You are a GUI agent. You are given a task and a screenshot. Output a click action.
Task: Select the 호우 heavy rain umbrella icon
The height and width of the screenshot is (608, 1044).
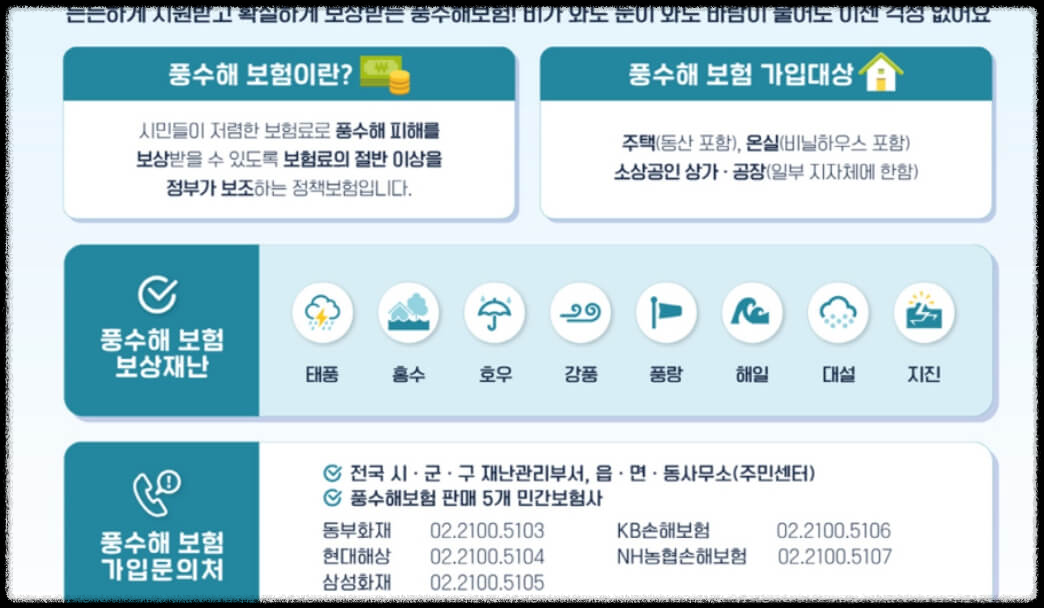[x=494, y=315]
